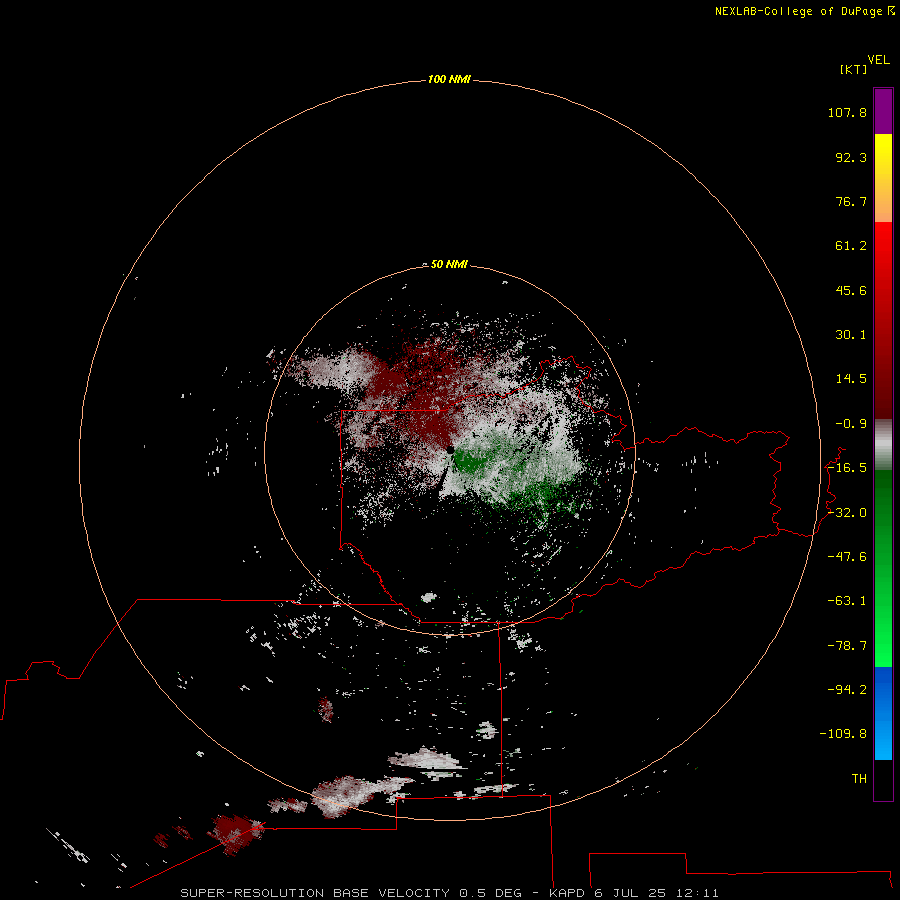Select the 92.3 legend value
The image size is (900, 900).
(x=851, y=157)
